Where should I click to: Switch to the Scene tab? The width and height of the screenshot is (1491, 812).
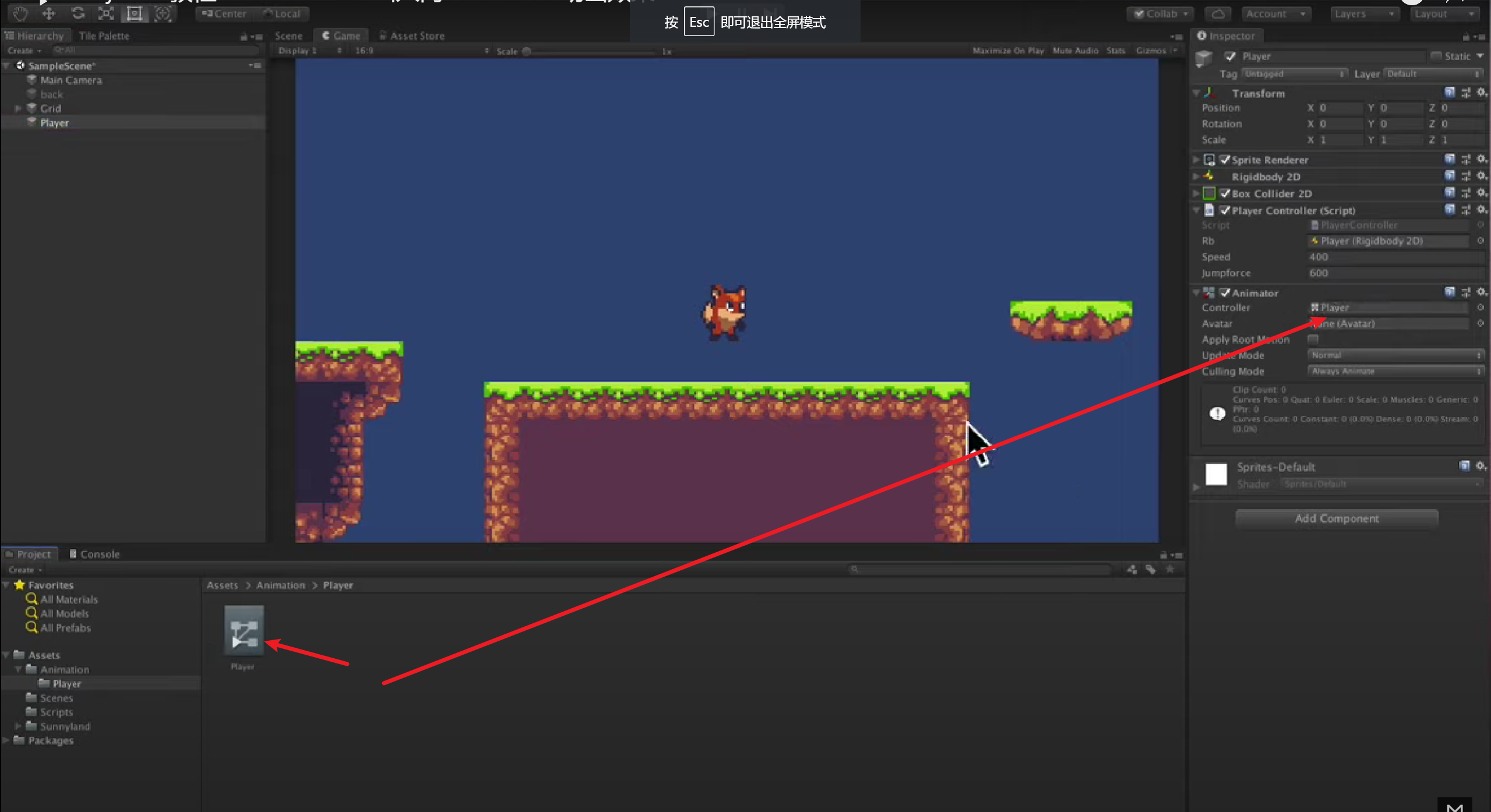tap(288, 36)
